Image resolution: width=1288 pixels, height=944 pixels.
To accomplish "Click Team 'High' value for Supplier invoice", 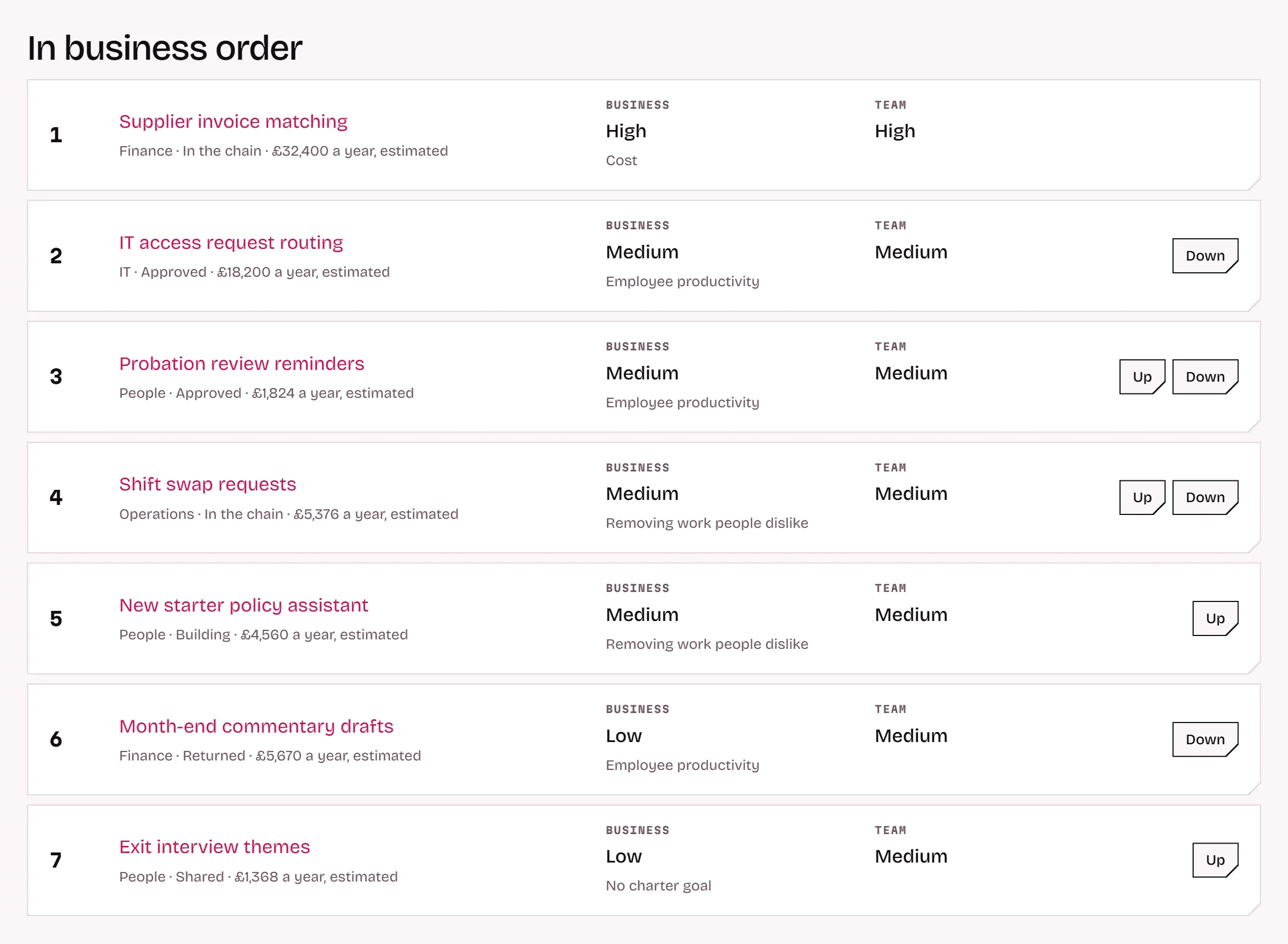I will 894,132.
